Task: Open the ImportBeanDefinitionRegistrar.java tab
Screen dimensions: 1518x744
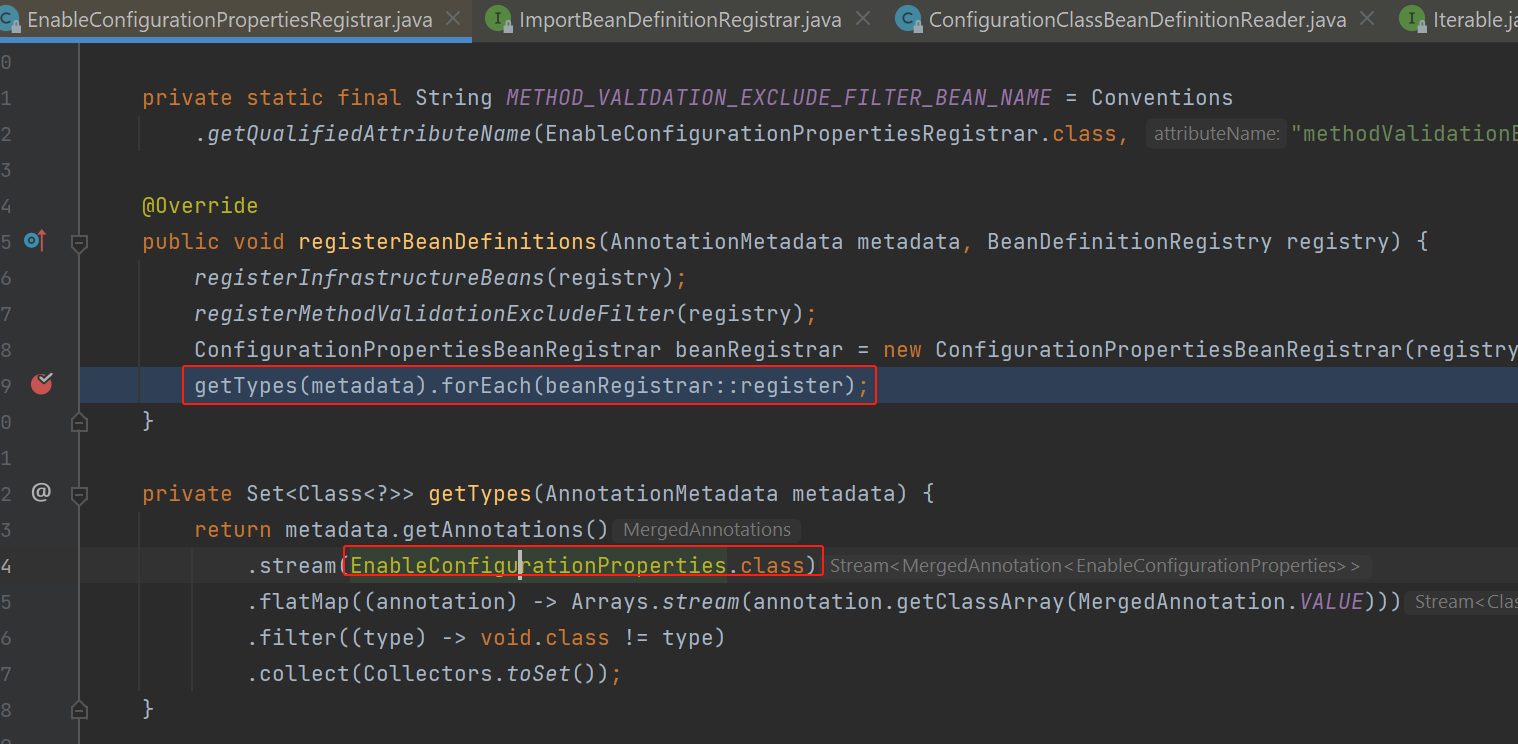Action: (x=680, y=20)
